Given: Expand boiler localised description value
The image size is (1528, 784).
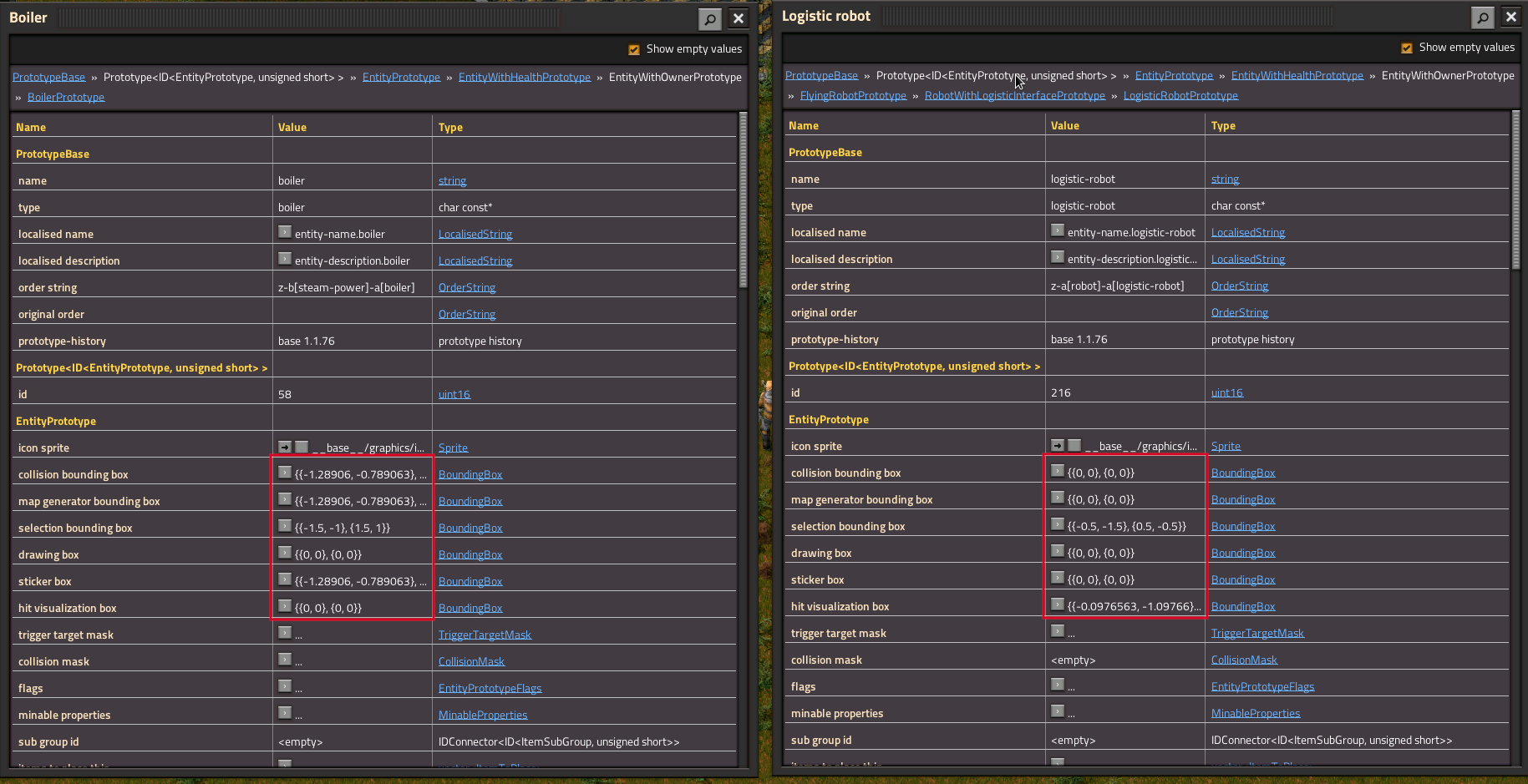Looking at the screenshot, I should pos(285,259).
